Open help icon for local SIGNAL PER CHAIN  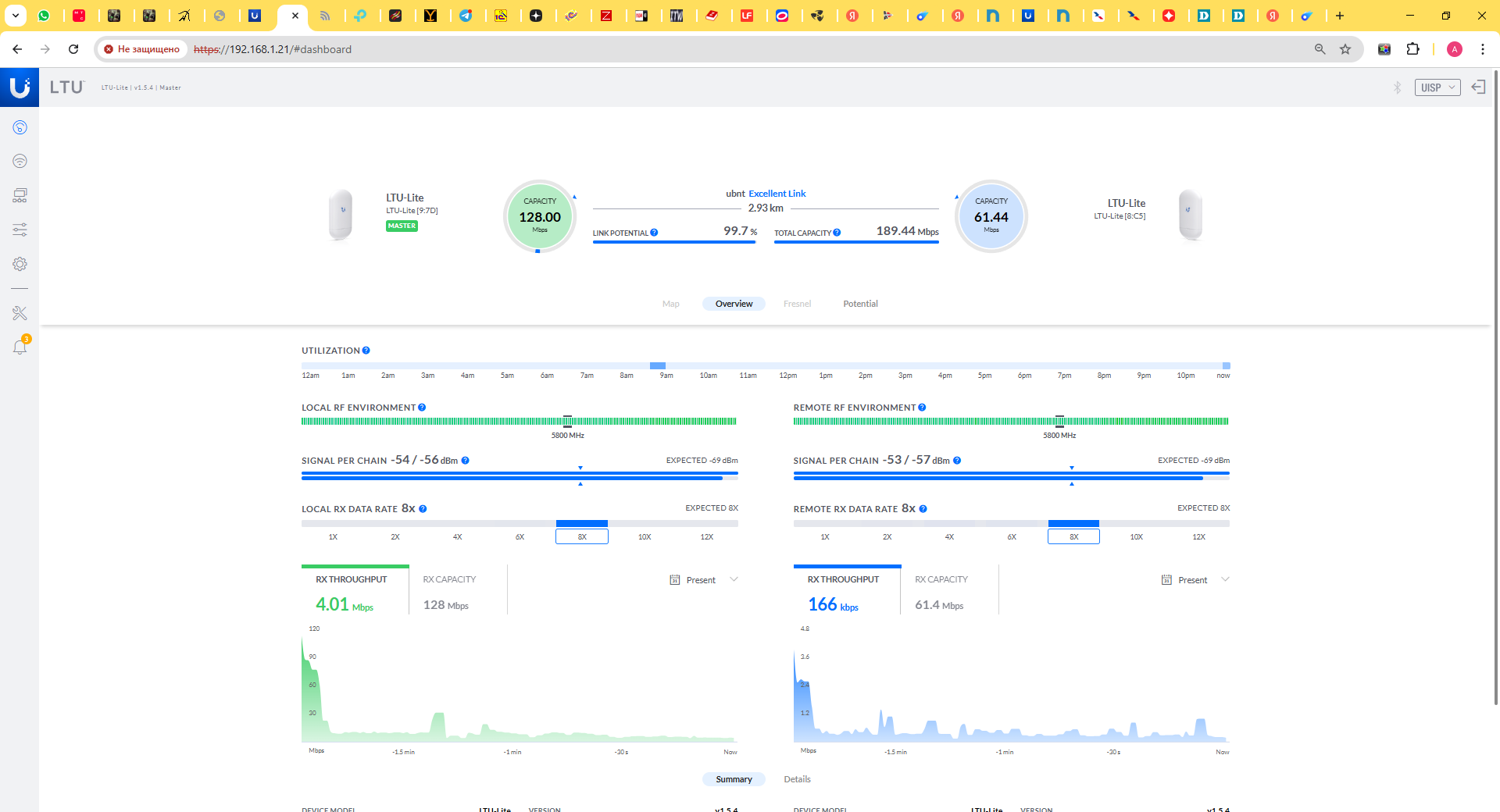pos(465,461)
